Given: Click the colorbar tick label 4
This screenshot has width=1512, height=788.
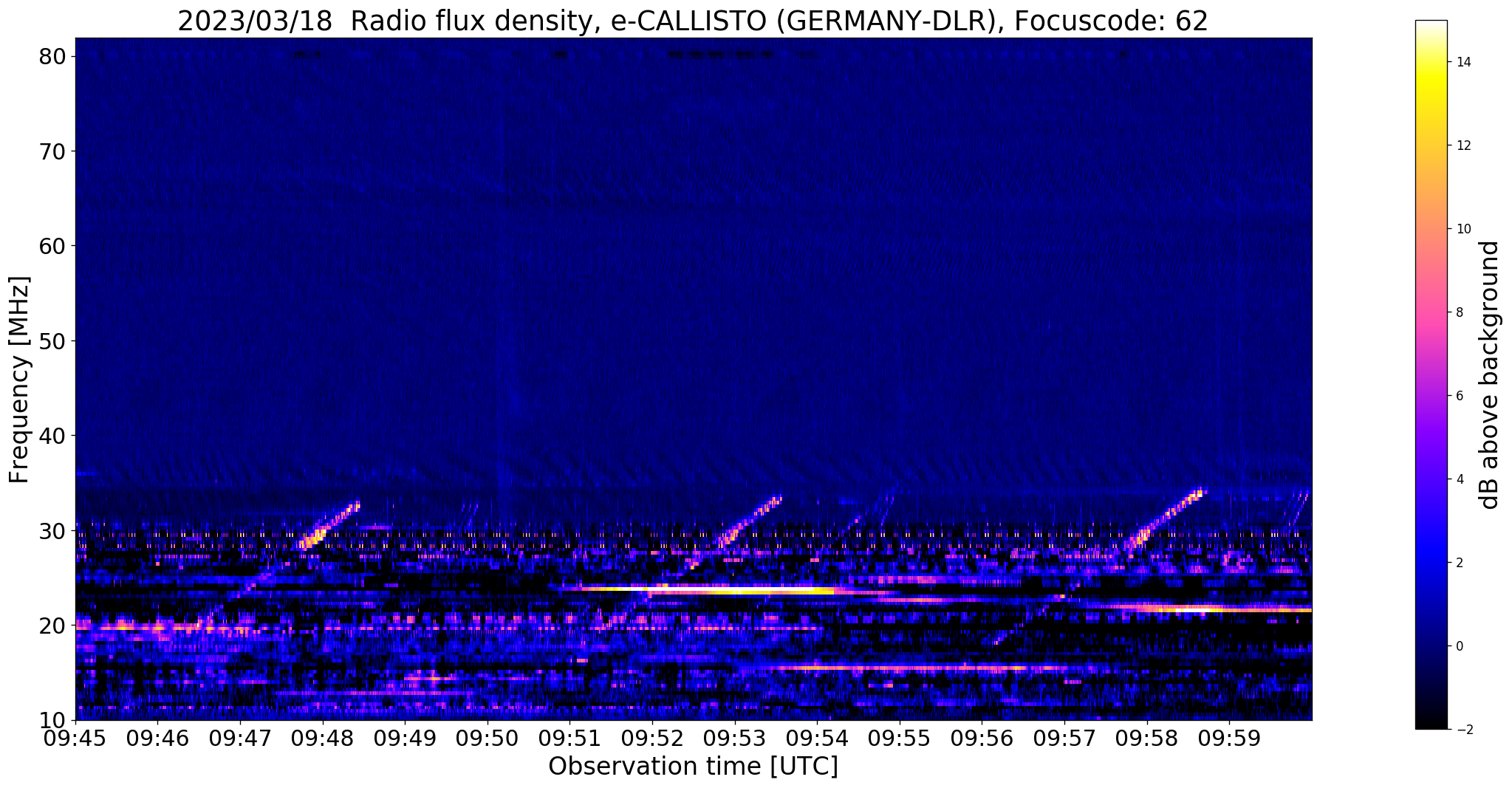Looking at the screenshot, I should (1459, 479).
